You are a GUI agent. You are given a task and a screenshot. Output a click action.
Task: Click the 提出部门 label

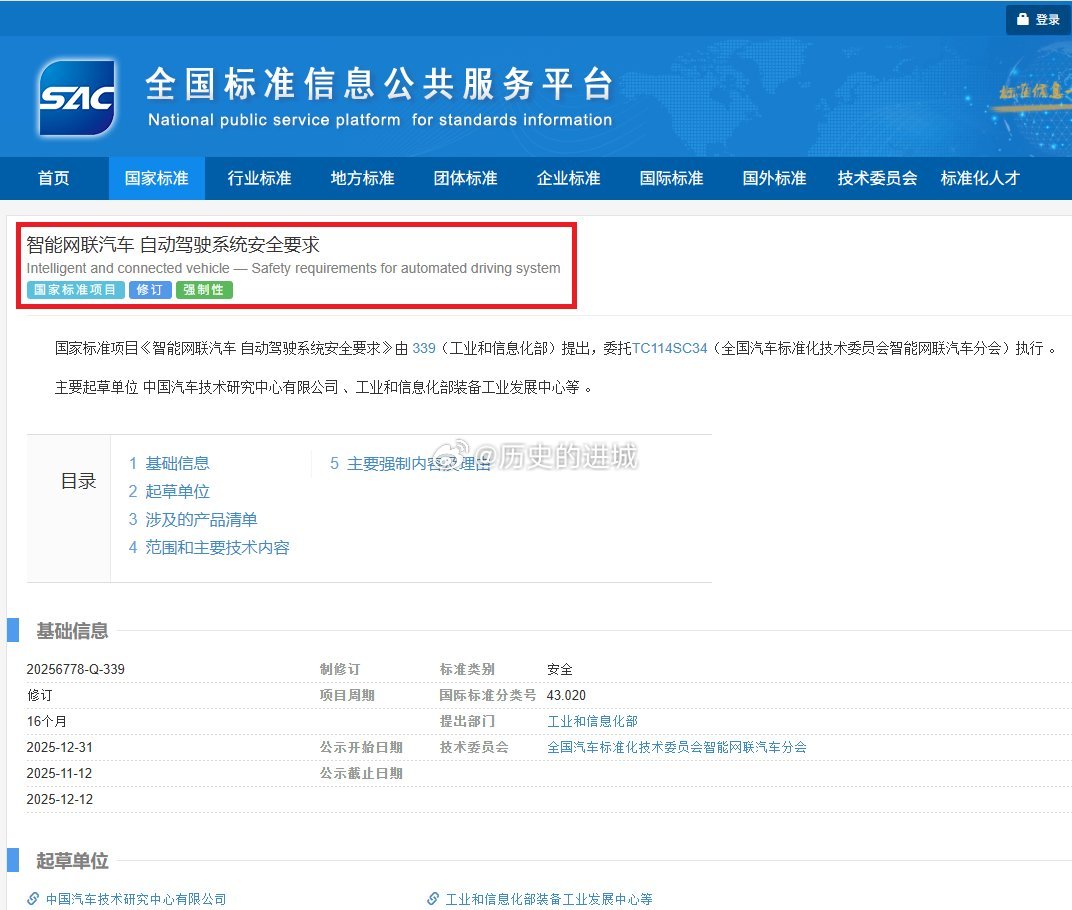[x=467, y=721]
